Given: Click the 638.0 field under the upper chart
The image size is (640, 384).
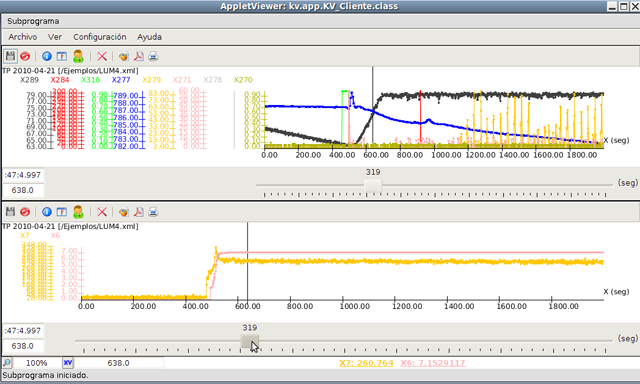Looking at the screenshot, I should (23, 190).
